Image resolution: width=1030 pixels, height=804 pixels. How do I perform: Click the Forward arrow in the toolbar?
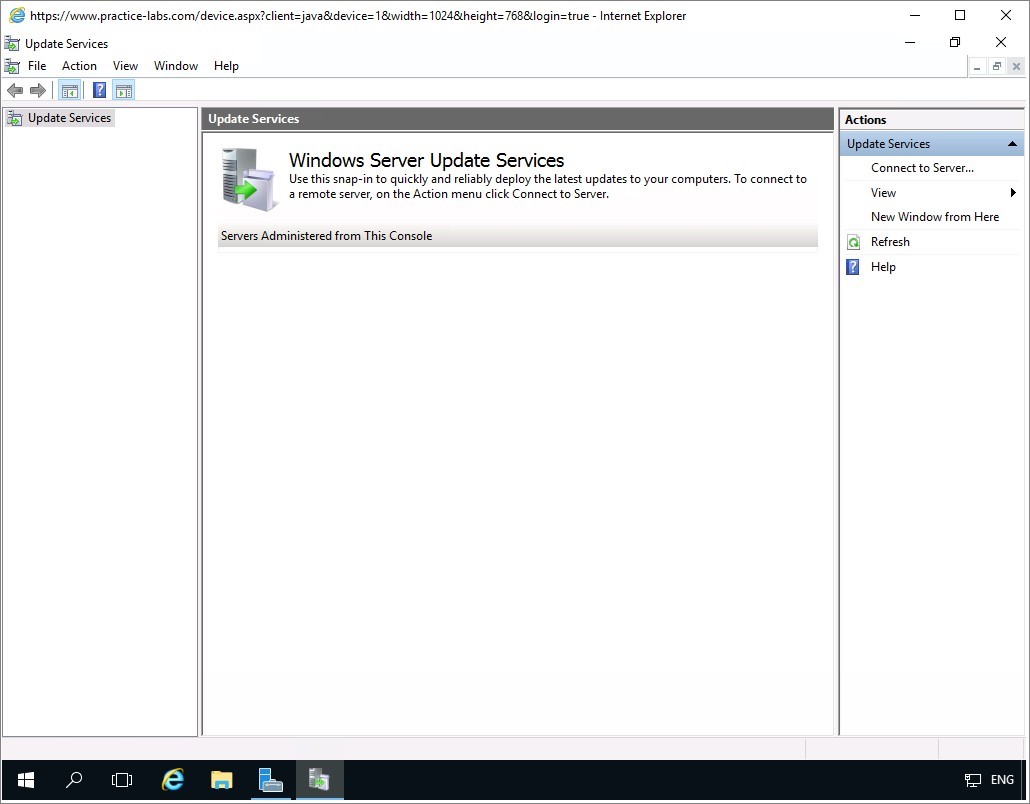coord(38,91)
